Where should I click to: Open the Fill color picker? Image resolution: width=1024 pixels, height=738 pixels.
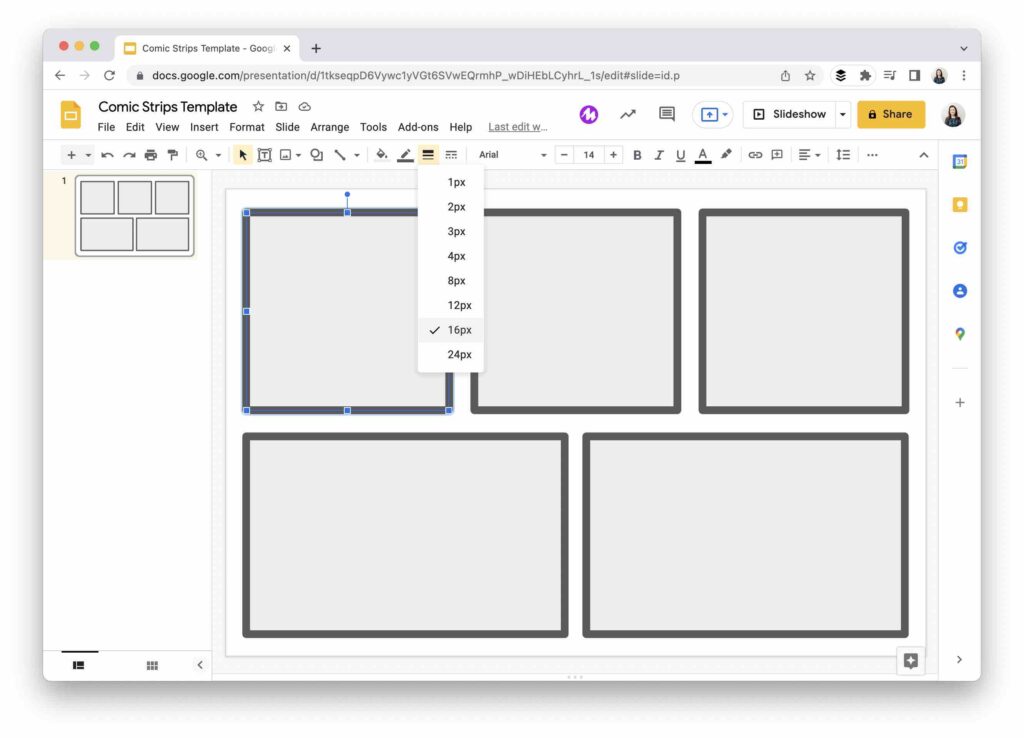coord(381,155)
